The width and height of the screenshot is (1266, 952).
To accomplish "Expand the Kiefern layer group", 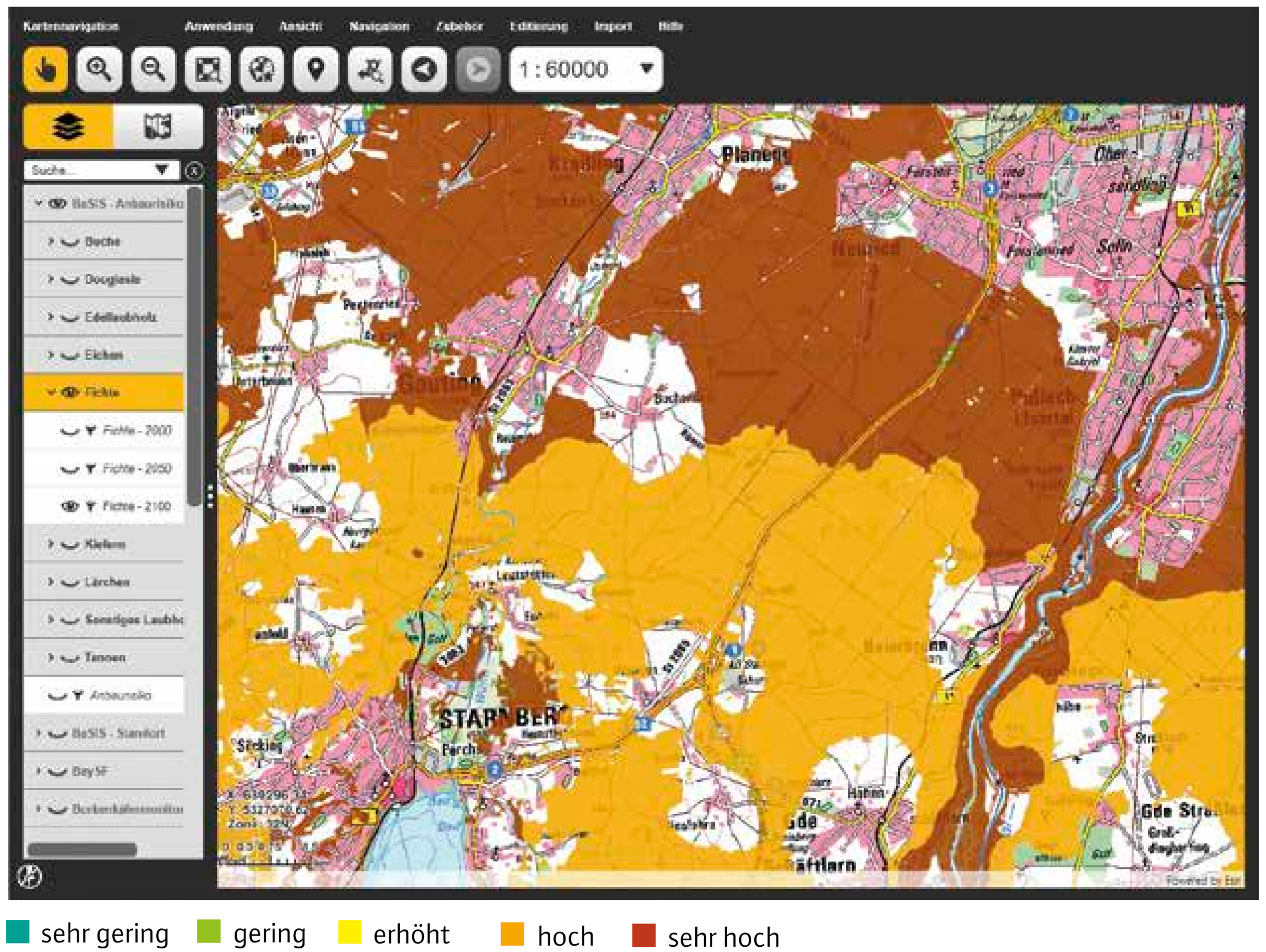I will [50, 544].
